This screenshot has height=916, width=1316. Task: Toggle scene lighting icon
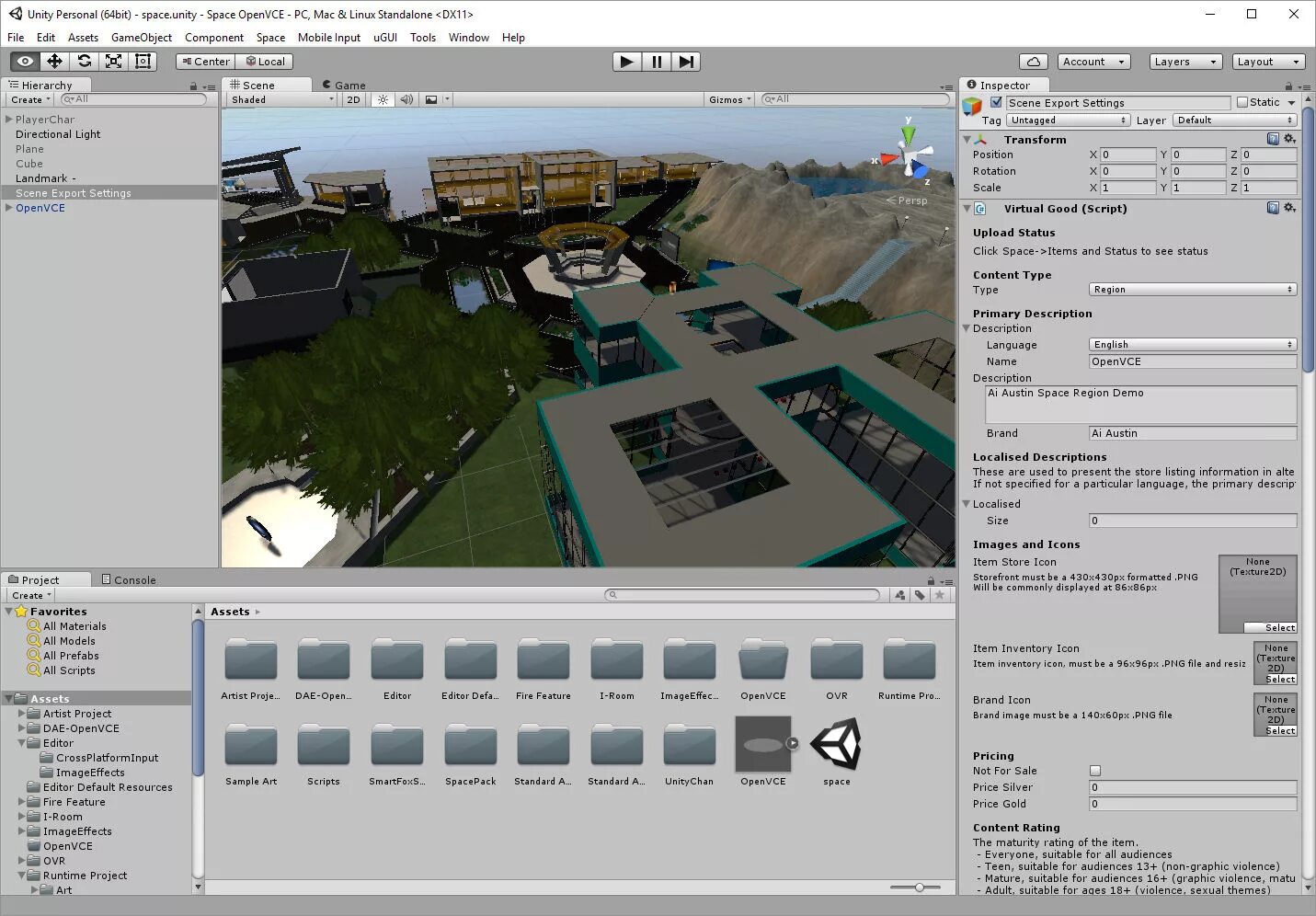click(383, 99)
